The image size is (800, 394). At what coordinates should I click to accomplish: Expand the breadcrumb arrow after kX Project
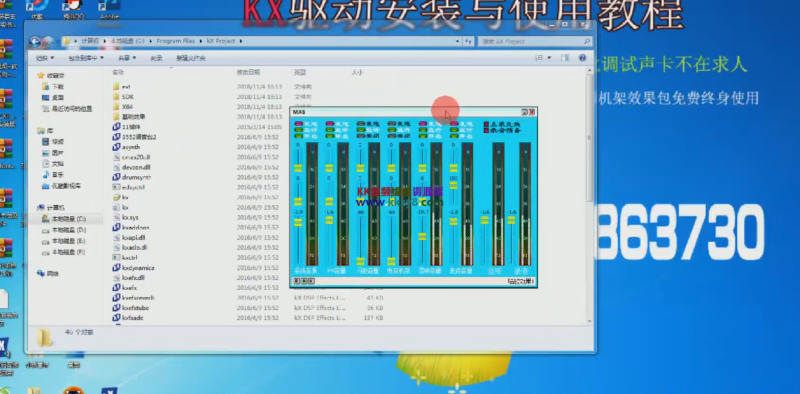pos(240,41)
